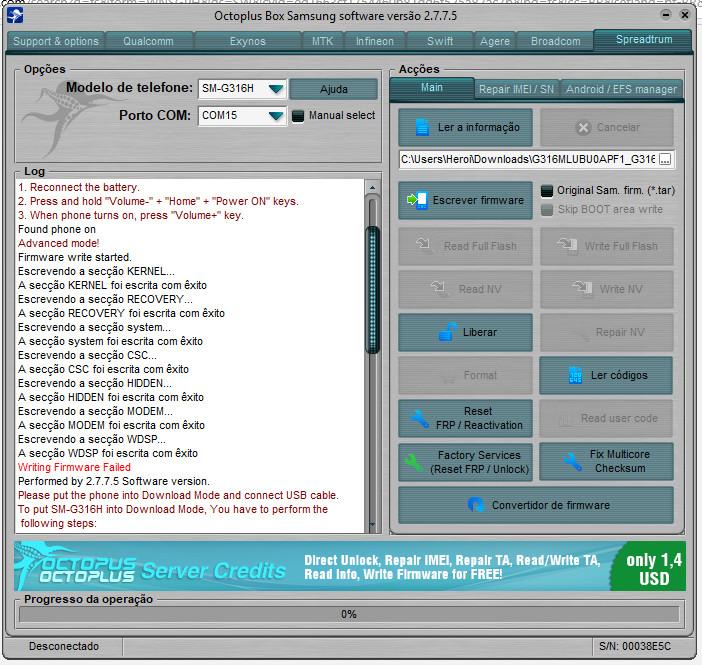Click the Ler códigos button
Viewport: 702px width, 665px height.
pyautogui.click(x=606, y=375)
